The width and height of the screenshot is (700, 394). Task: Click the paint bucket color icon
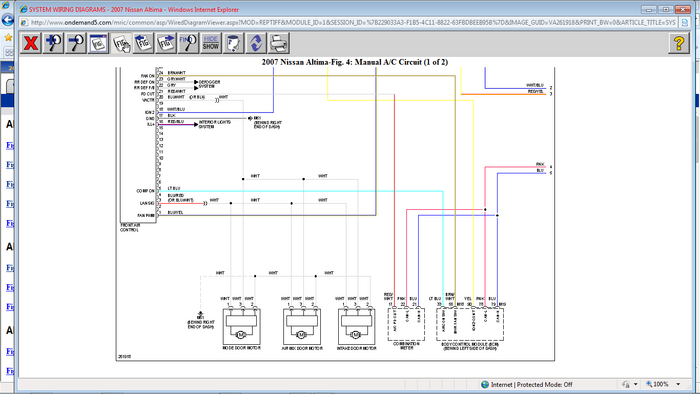(x=233, y=43)
